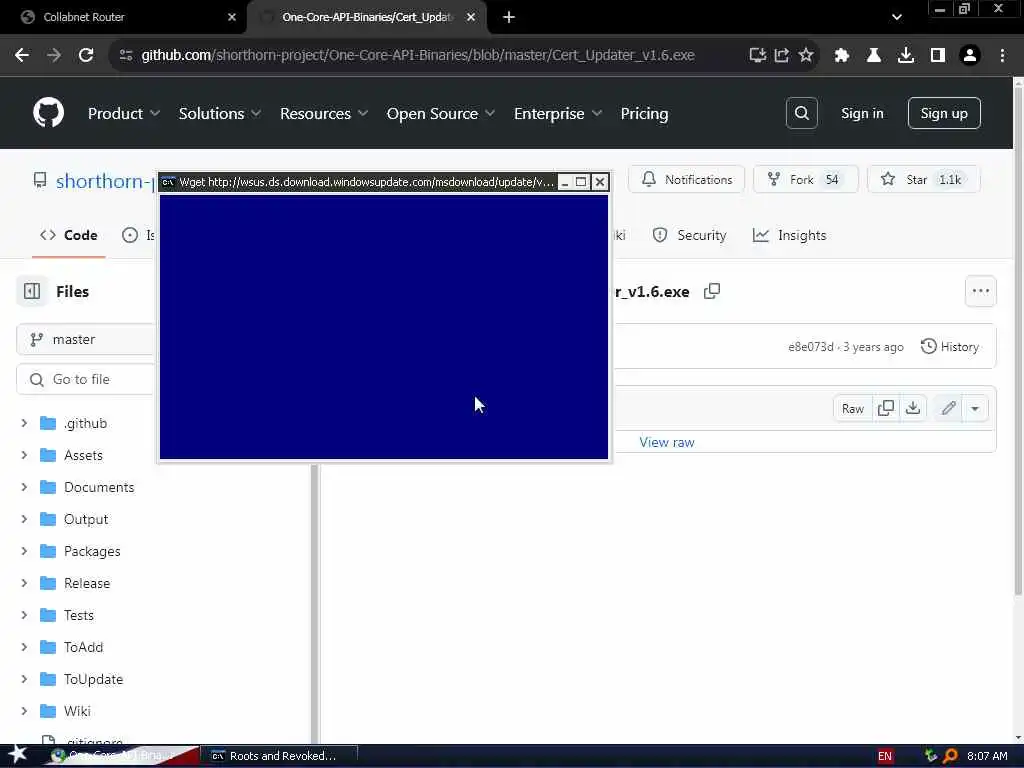The width and height of the screenshot is (1024, 768).
Task: Click the install app icon in address bar
Action: point(757,55)
